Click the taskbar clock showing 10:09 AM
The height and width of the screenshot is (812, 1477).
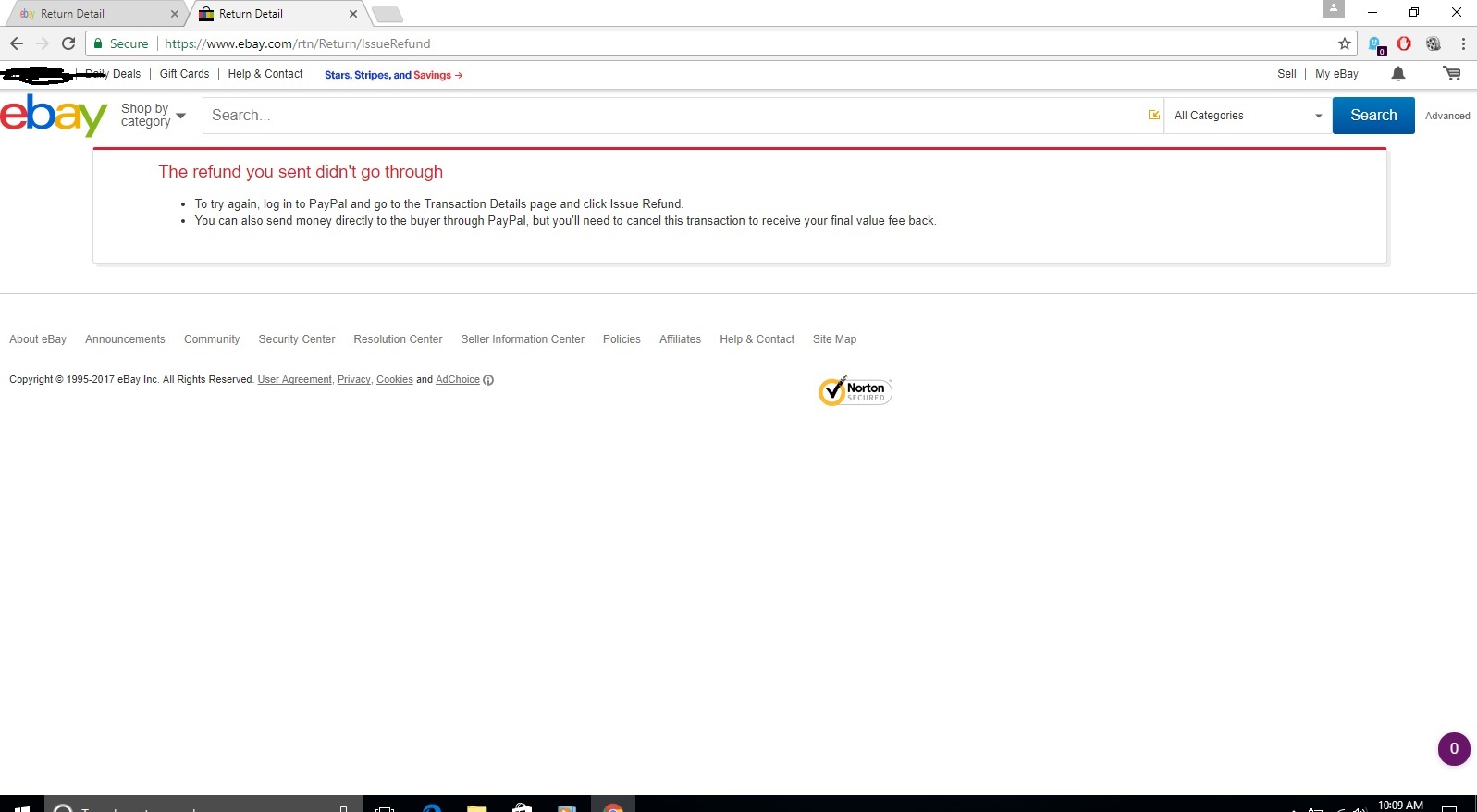point(1400,805)
